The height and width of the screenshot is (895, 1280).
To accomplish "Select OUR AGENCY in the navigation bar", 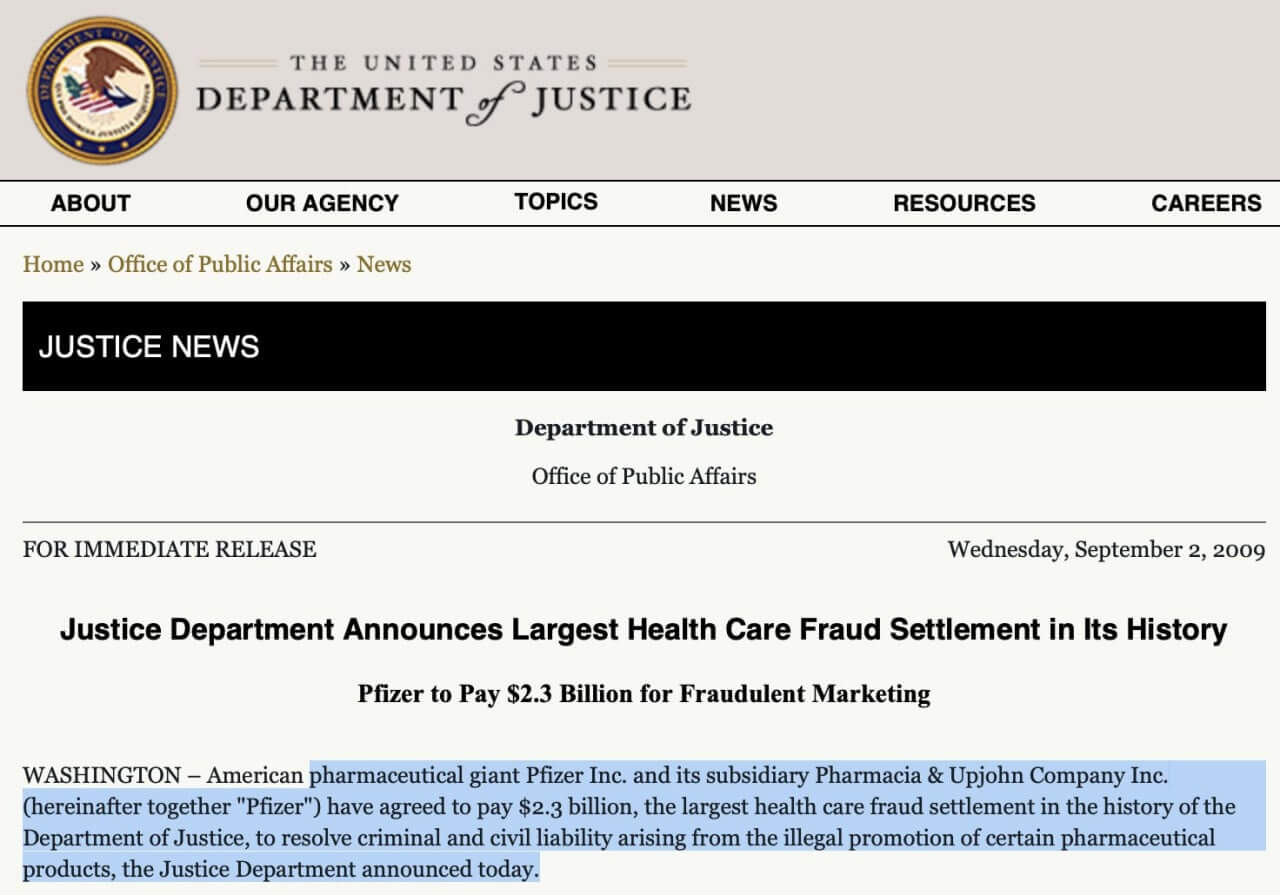I will [x=322, y=203].
